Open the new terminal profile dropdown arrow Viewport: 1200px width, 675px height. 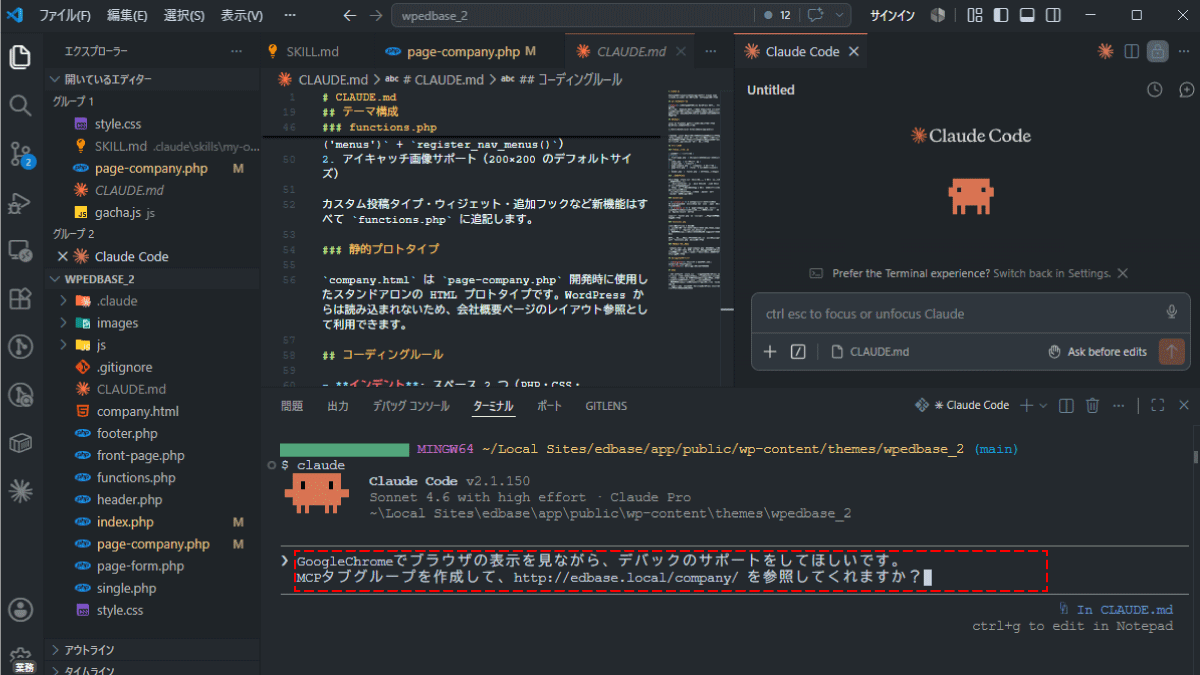coord(1043,405)
